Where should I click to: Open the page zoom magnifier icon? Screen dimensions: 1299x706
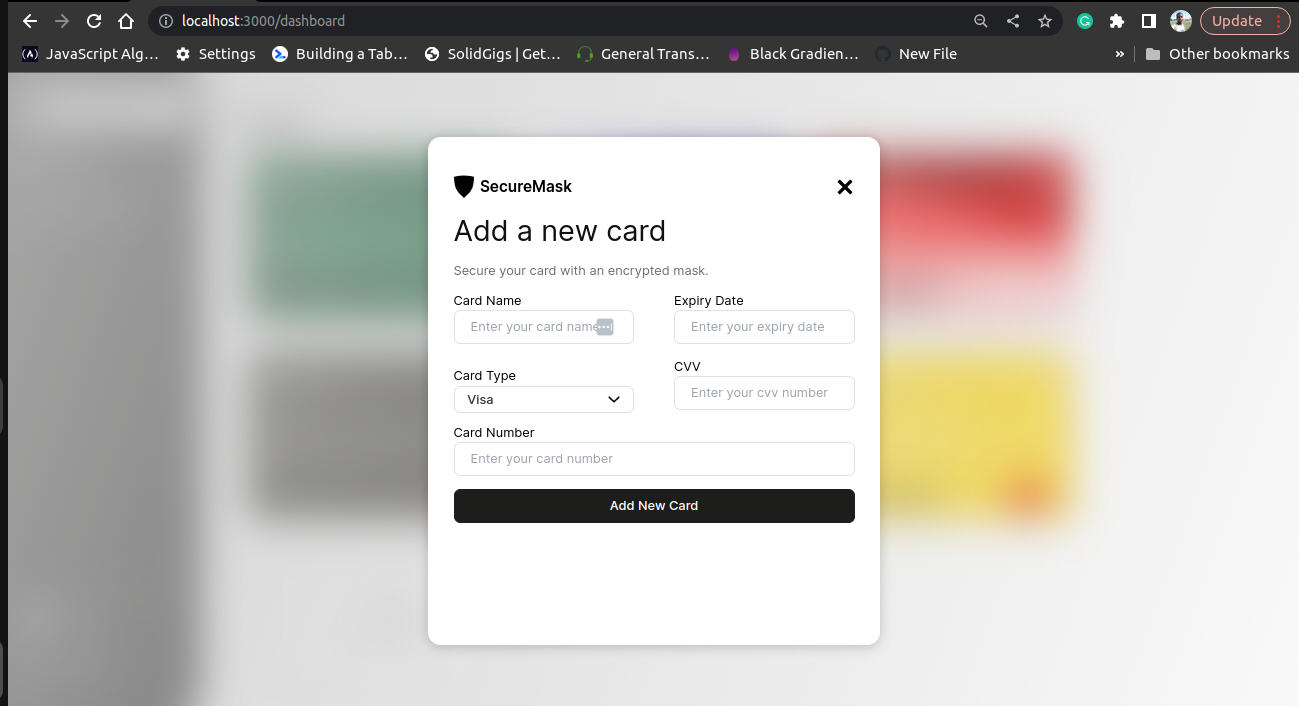981,21
